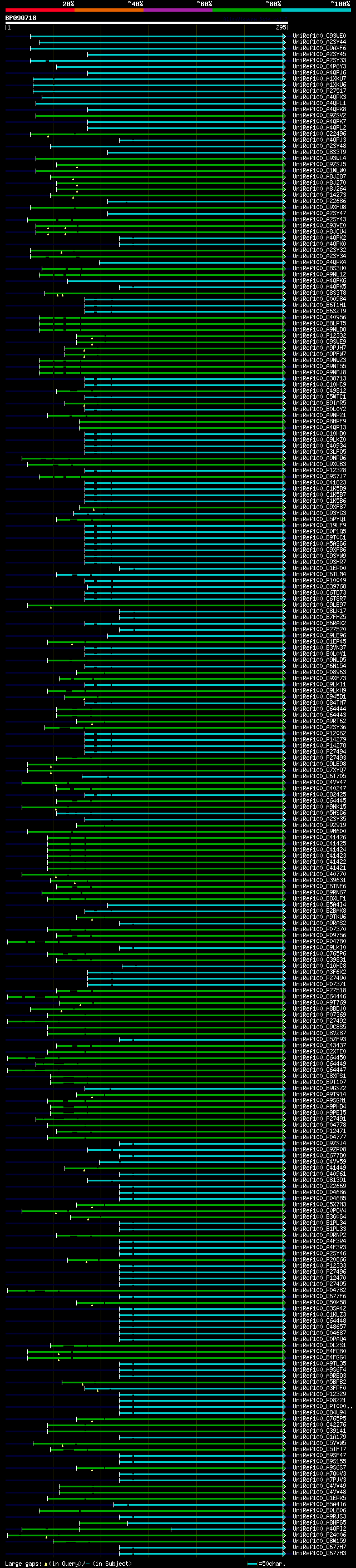Screen dimensions: 356x1568
Task: Select the UniRef100_A8HPG5 label
Action: (319, 1522)
